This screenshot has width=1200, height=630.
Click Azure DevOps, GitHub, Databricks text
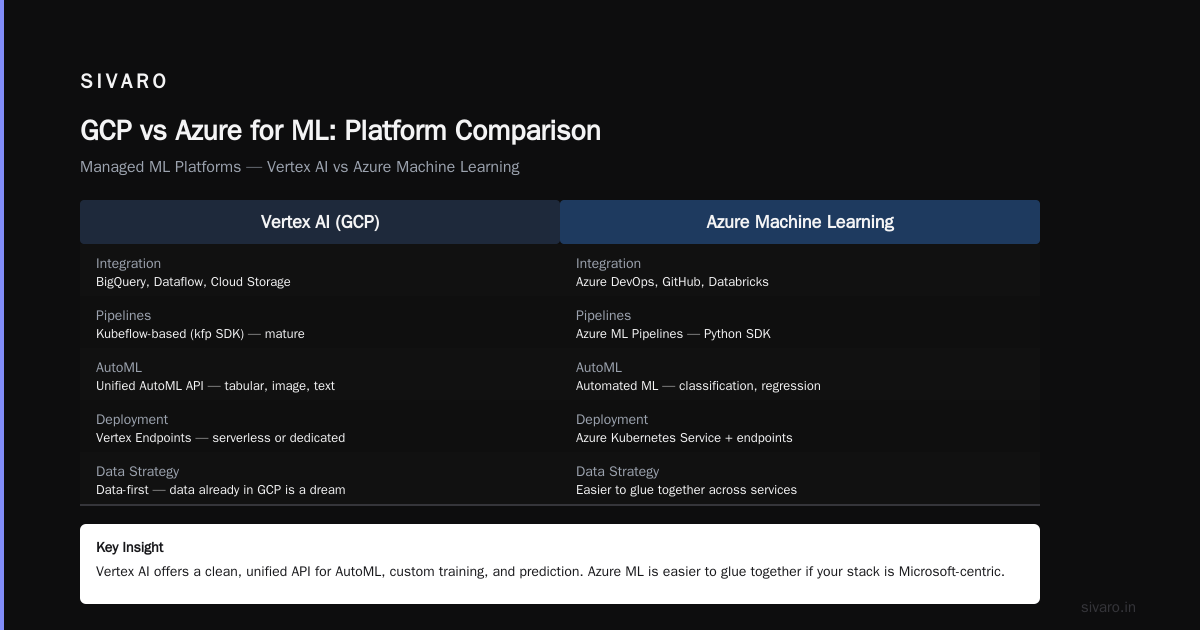[672, 282]
